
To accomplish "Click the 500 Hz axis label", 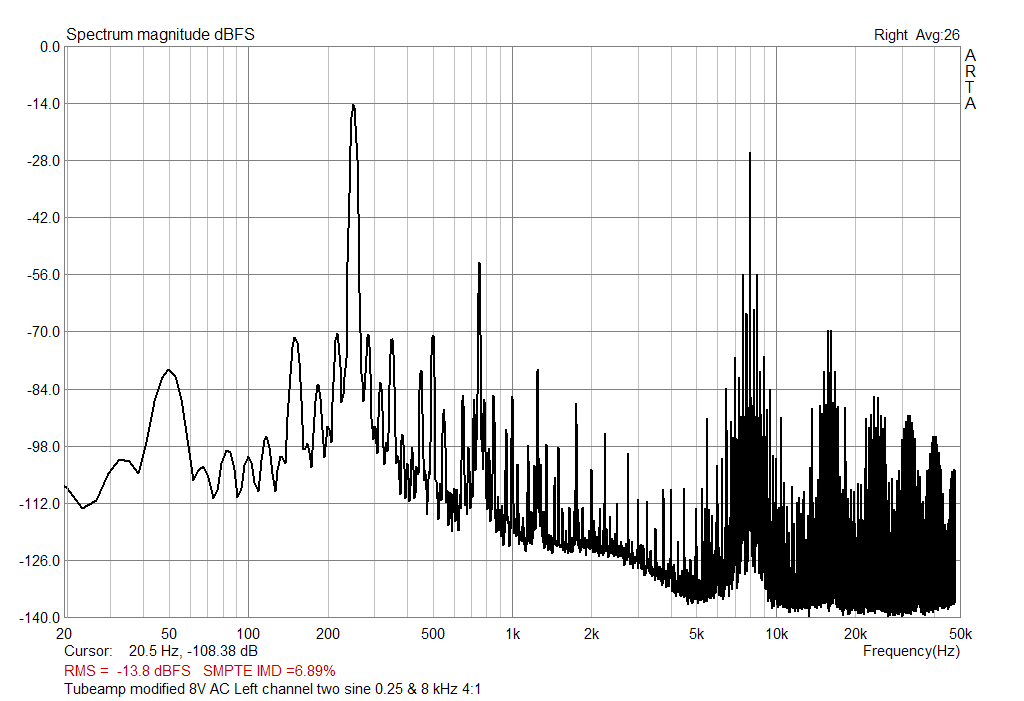I will 434,632.
